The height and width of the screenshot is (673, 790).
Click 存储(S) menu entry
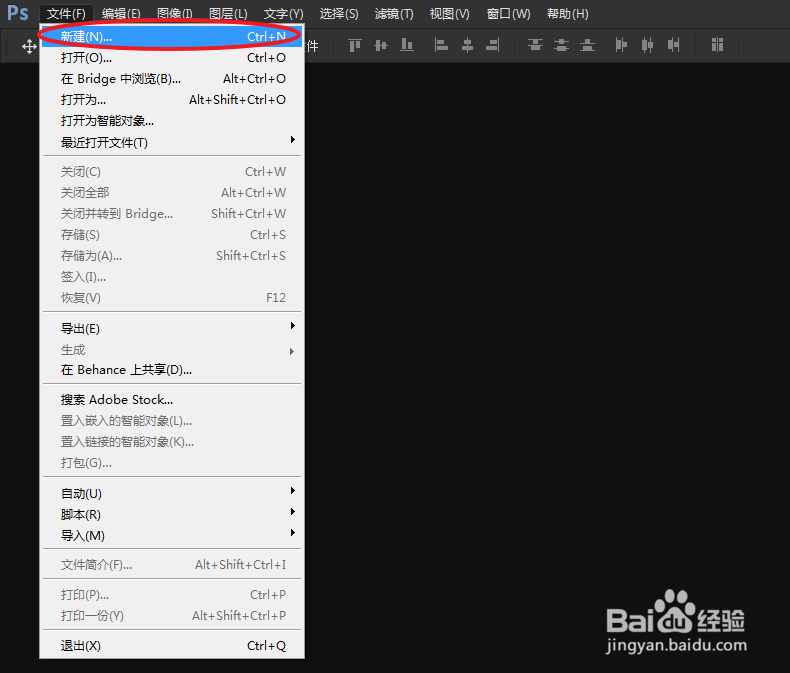click(172, 235)
